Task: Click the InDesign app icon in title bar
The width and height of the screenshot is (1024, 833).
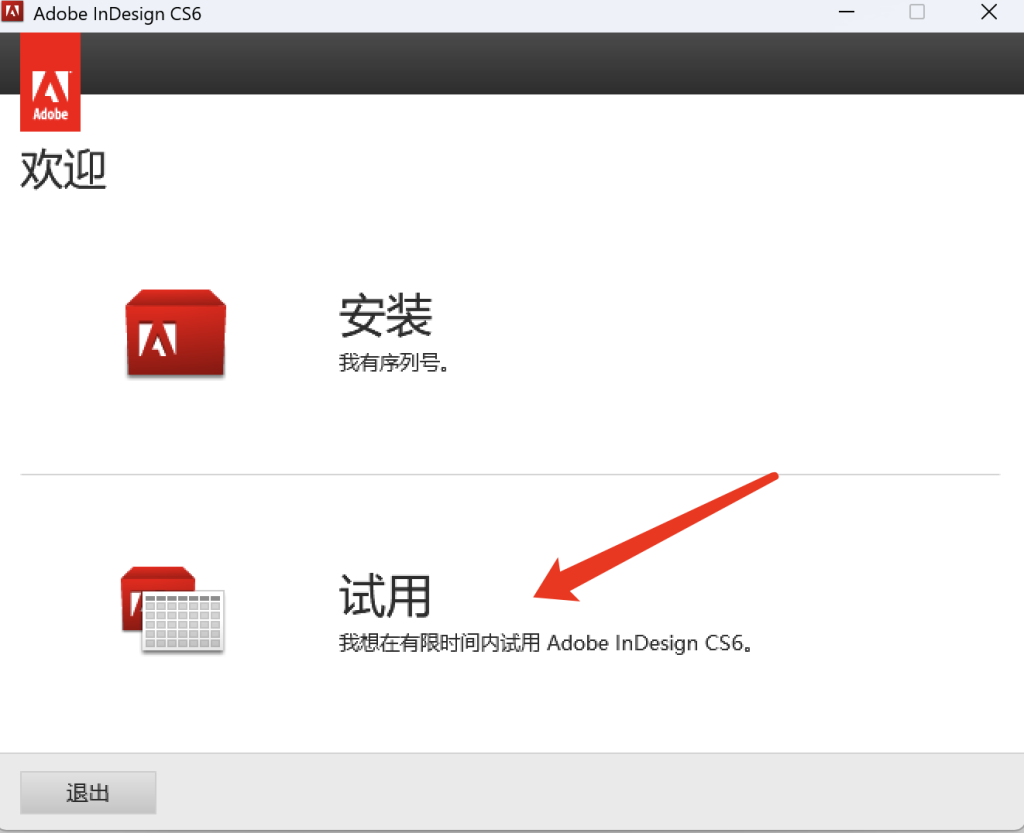Action: pos(13,14)
